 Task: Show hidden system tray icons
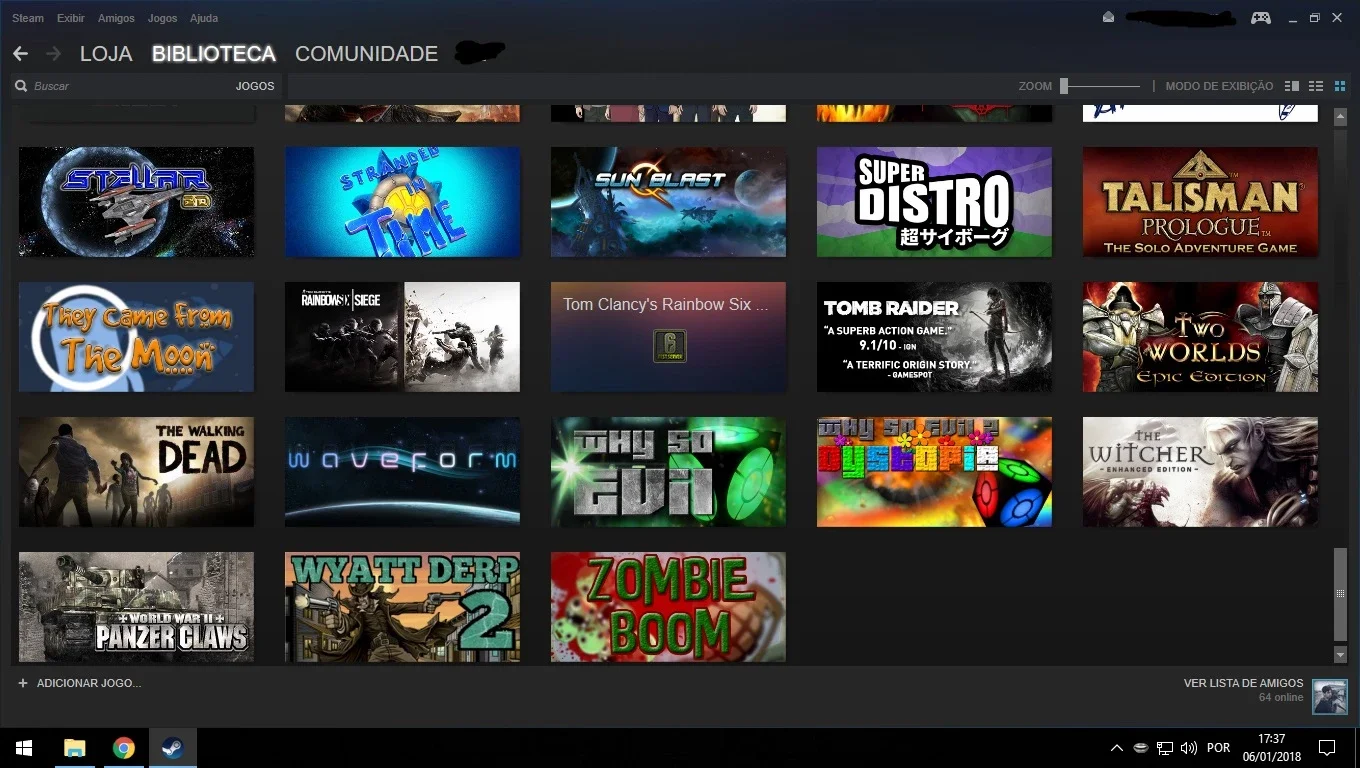pyautogui.click(x=1117, y=748)
